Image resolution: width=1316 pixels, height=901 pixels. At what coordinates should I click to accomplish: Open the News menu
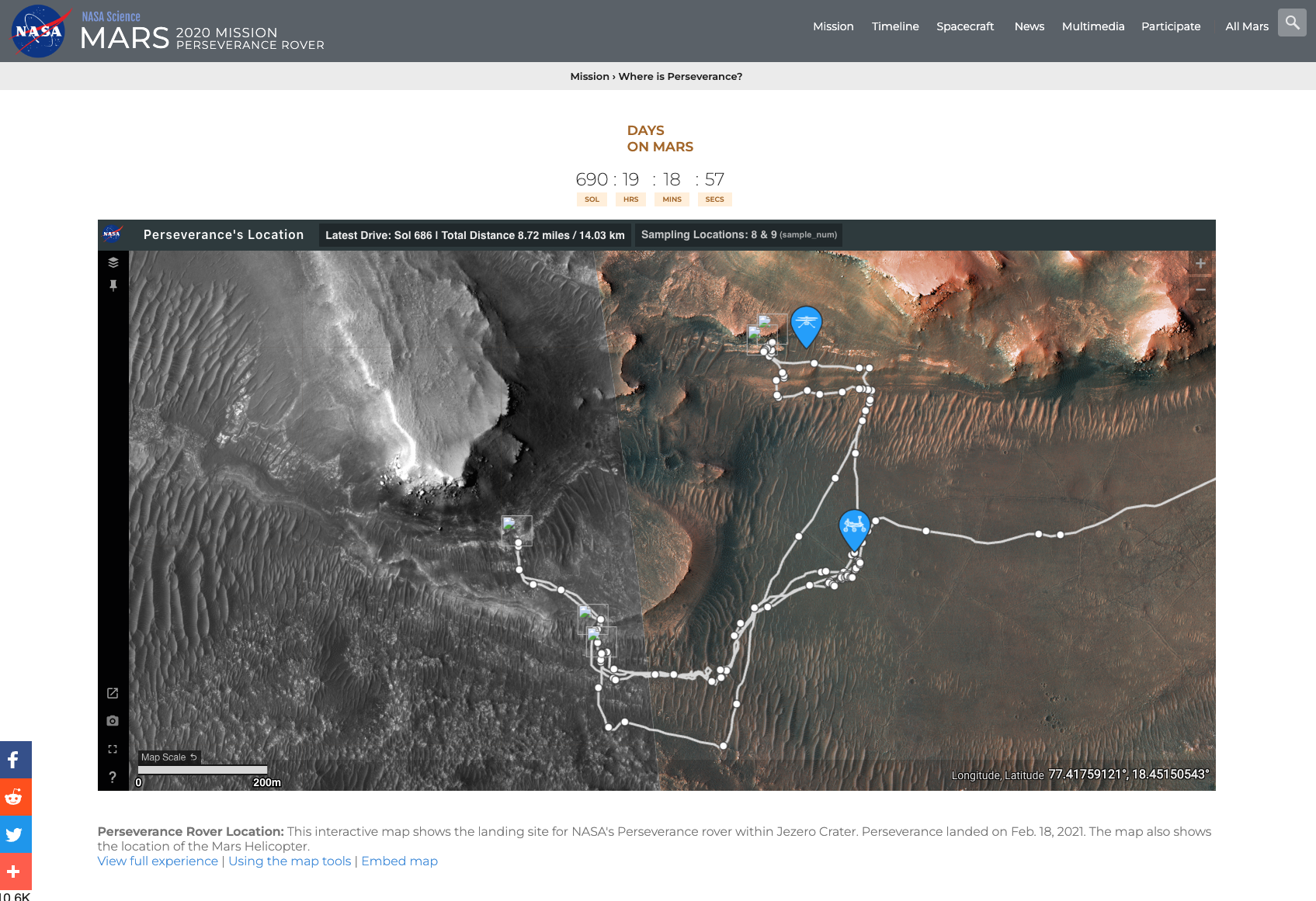[x=1030, y=26]
